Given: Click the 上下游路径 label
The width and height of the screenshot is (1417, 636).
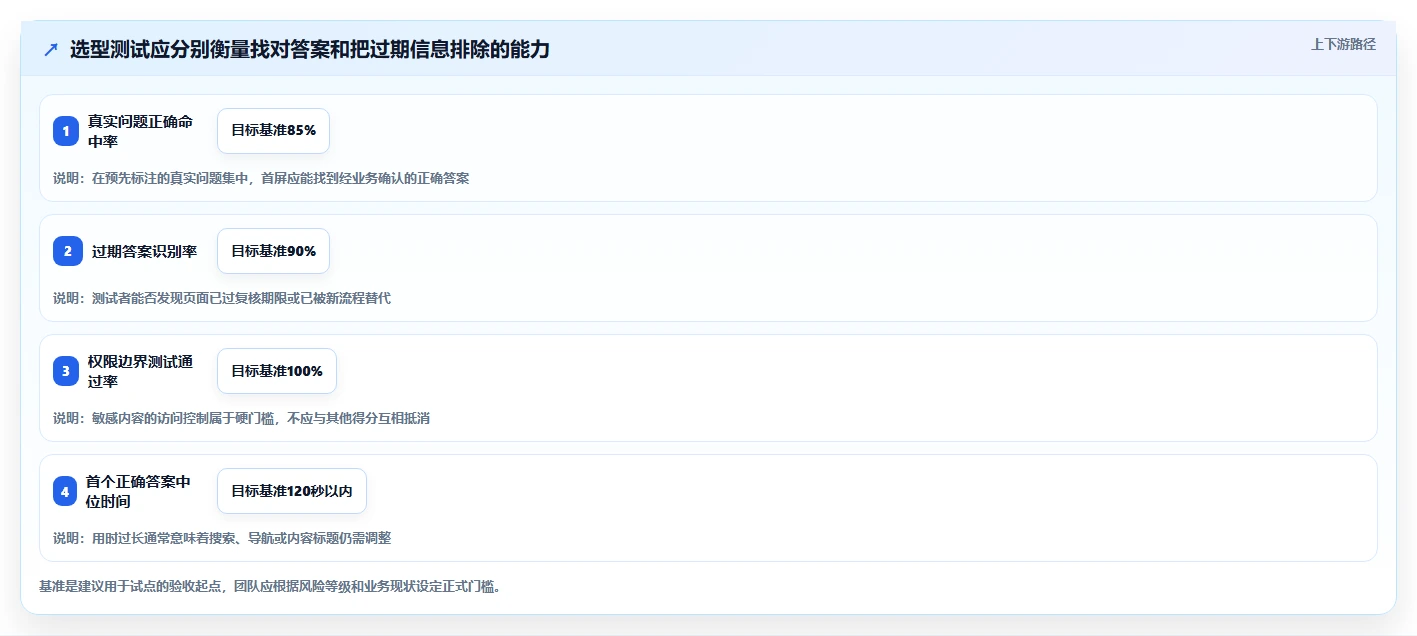Looking at the screenshot, I should pos(1344,44).
